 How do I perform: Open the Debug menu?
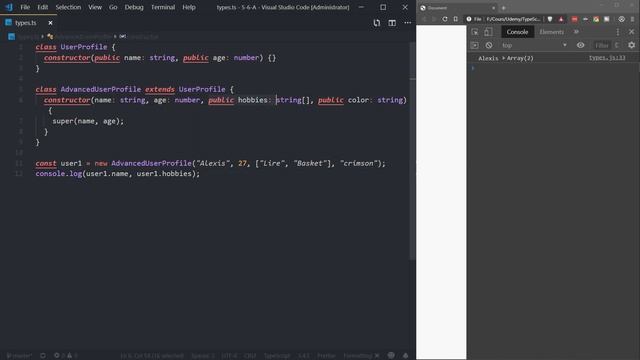[134, 7]
